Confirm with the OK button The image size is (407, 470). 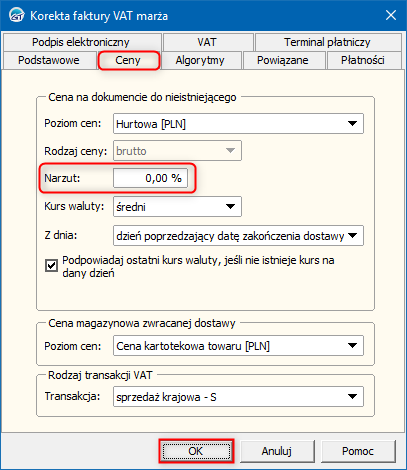point(196,451)
